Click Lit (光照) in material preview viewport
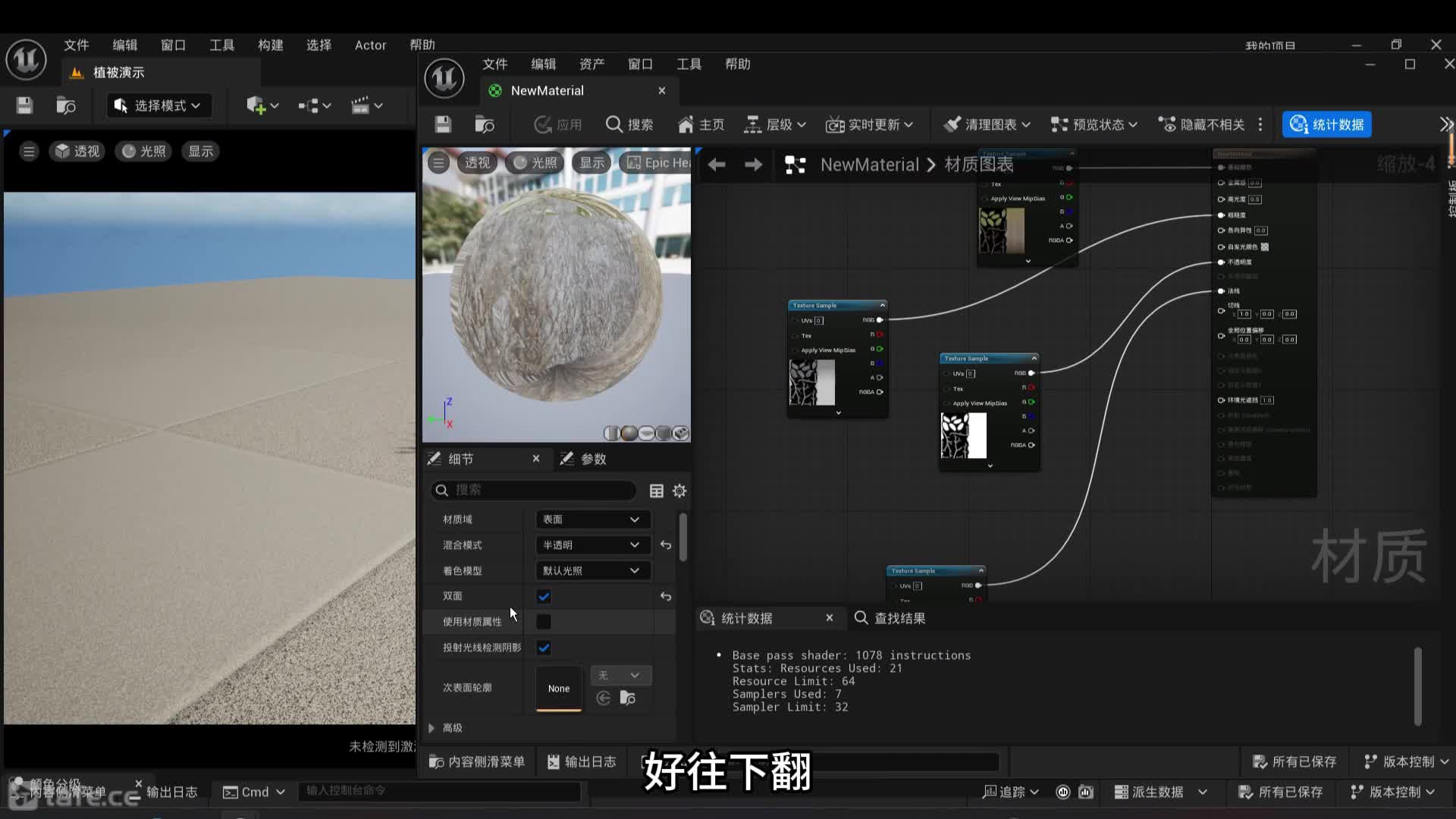The image size is (1456, 819). pyautogui.click(x=535, y=162)
